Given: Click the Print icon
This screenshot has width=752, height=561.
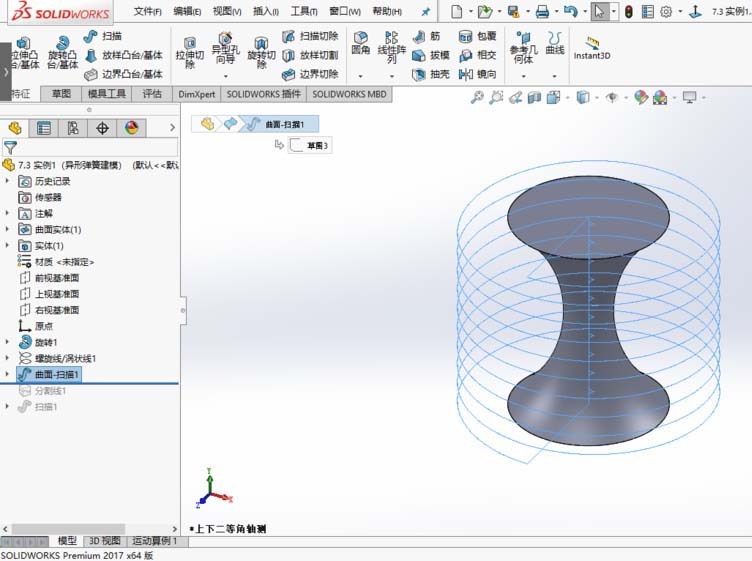Looking at the screenshot, I should [x=542, y=12].
